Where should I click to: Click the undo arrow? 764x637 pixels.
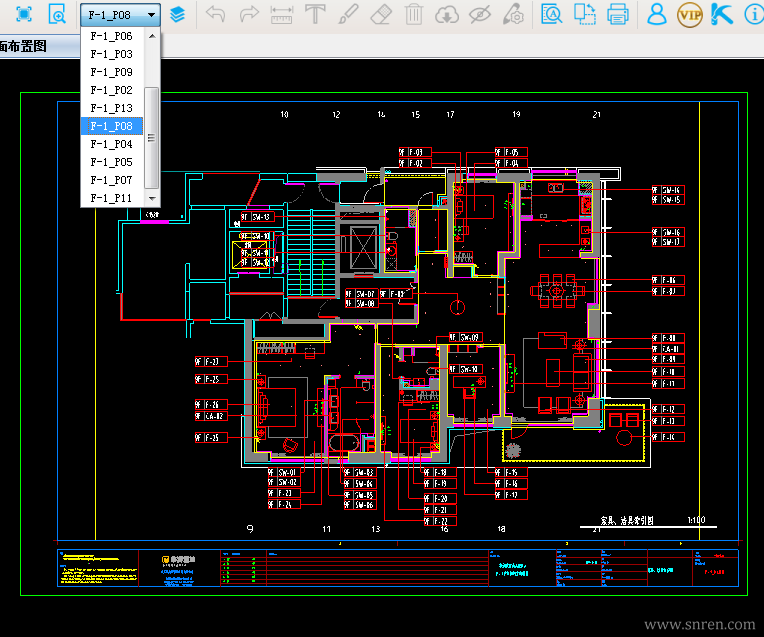point(215,14)
